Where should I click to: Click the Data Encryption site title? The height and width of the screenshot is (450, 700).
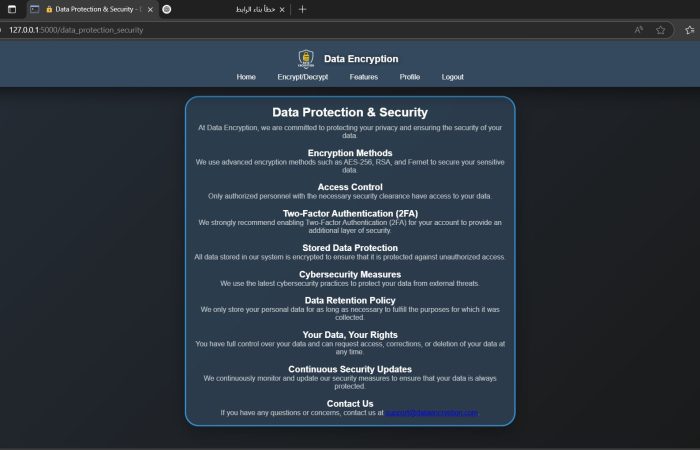(x=361, y=59)
